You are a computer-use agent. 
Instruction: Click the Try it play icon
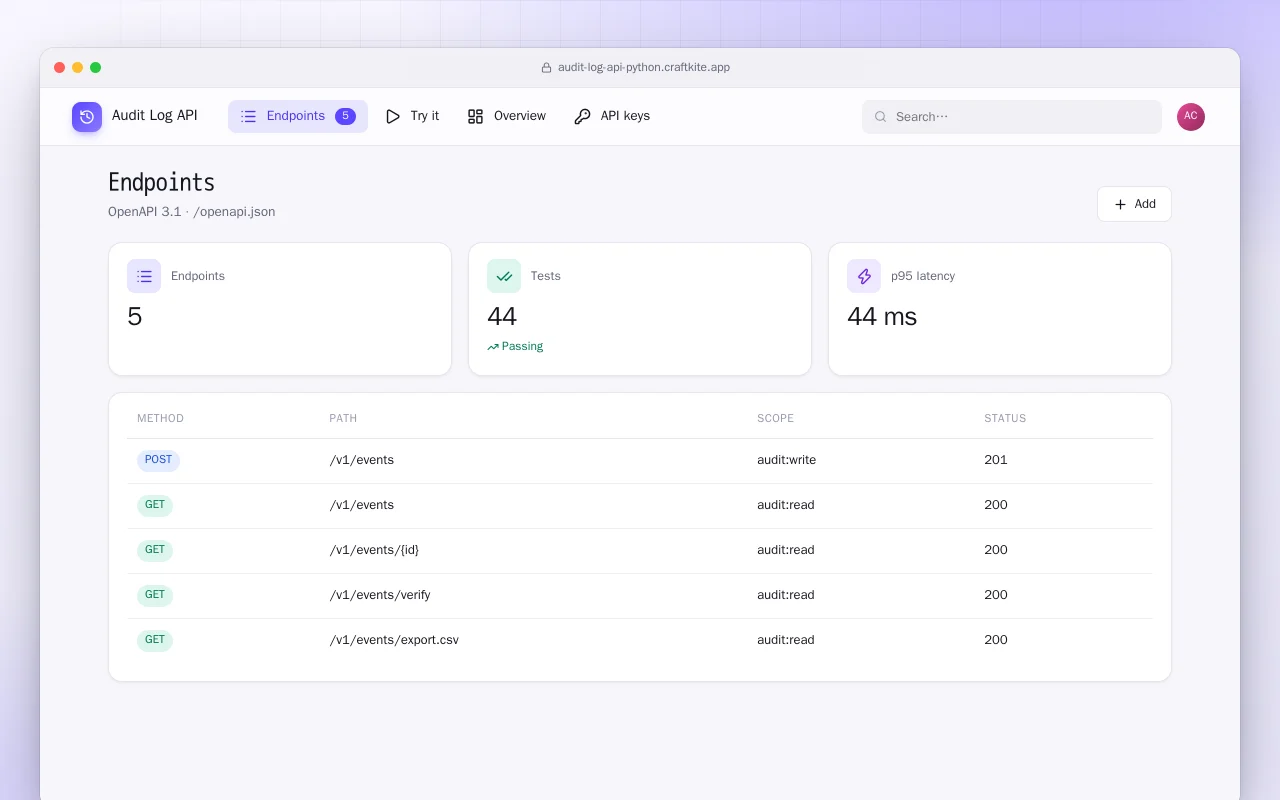tap(393, 116)
